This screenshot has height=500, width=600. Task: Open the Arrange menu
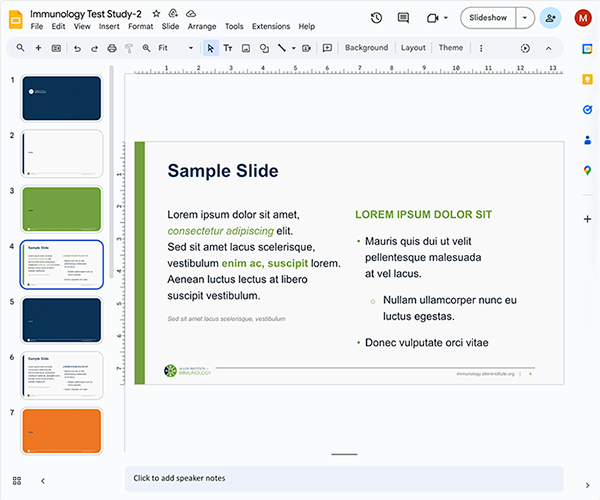tap(202, 27)
